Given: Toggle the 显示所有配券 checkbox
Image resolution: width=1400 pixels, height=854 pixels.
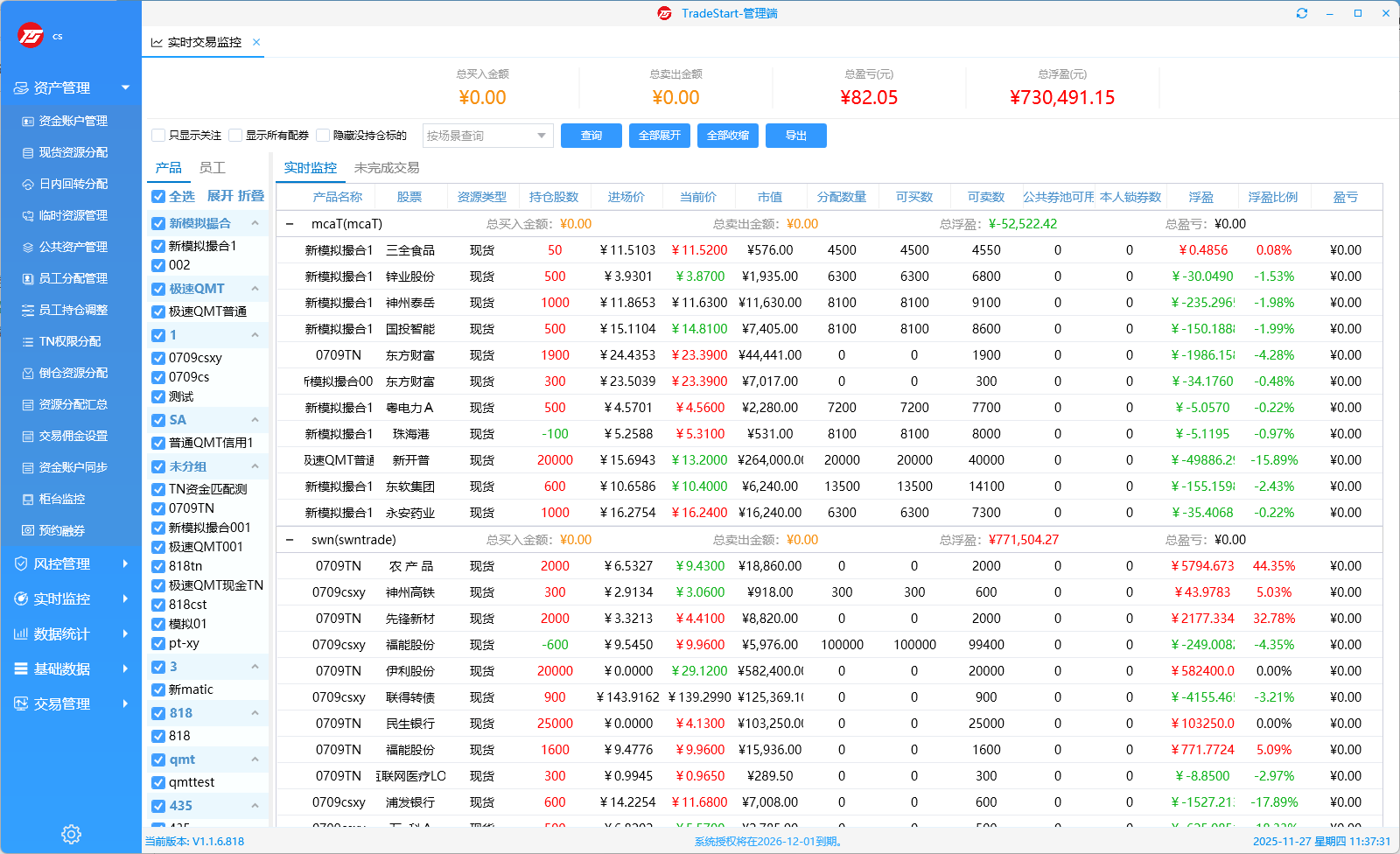Looking at the screenshot, I should coord(235,136).
